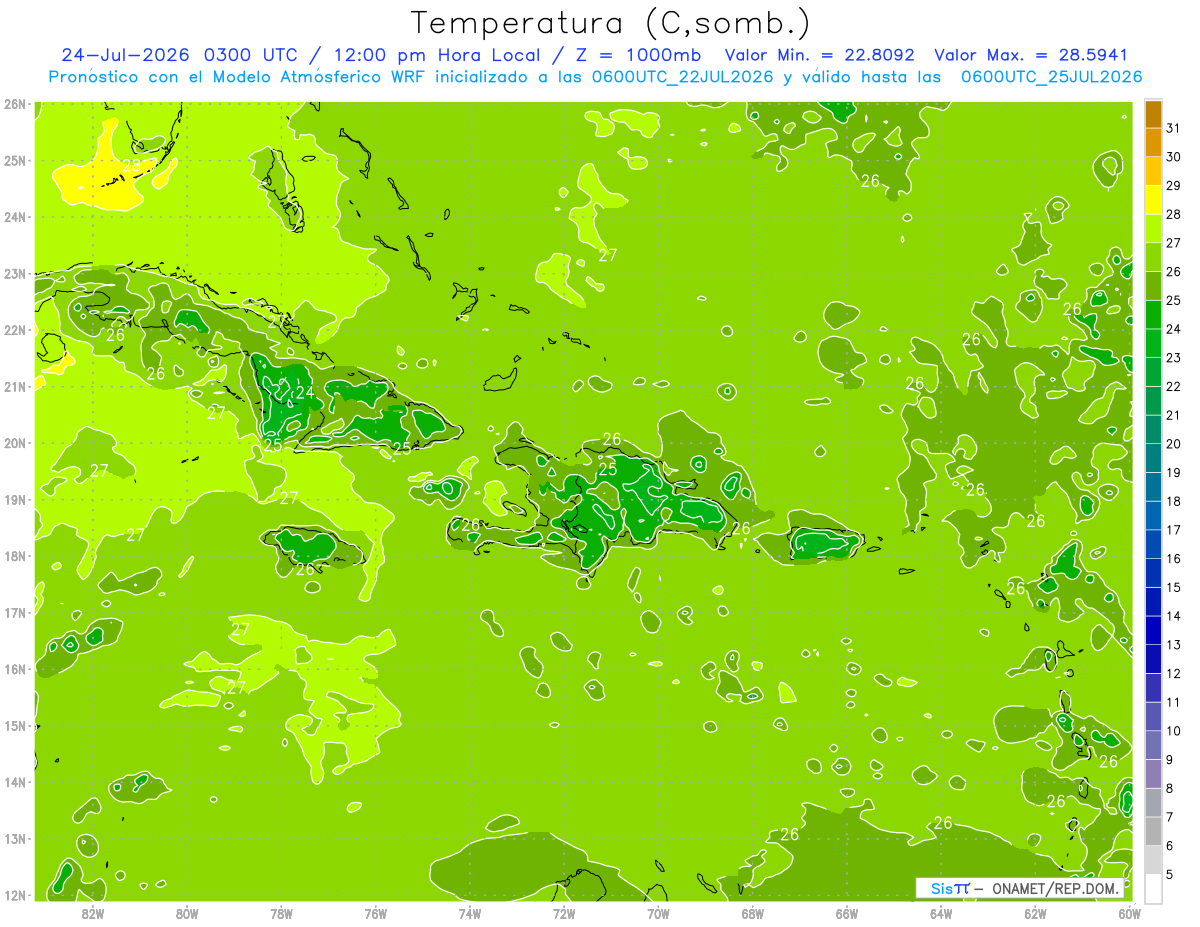
Task: Click the 22N latitude axis label
Action: coord(15,330)
